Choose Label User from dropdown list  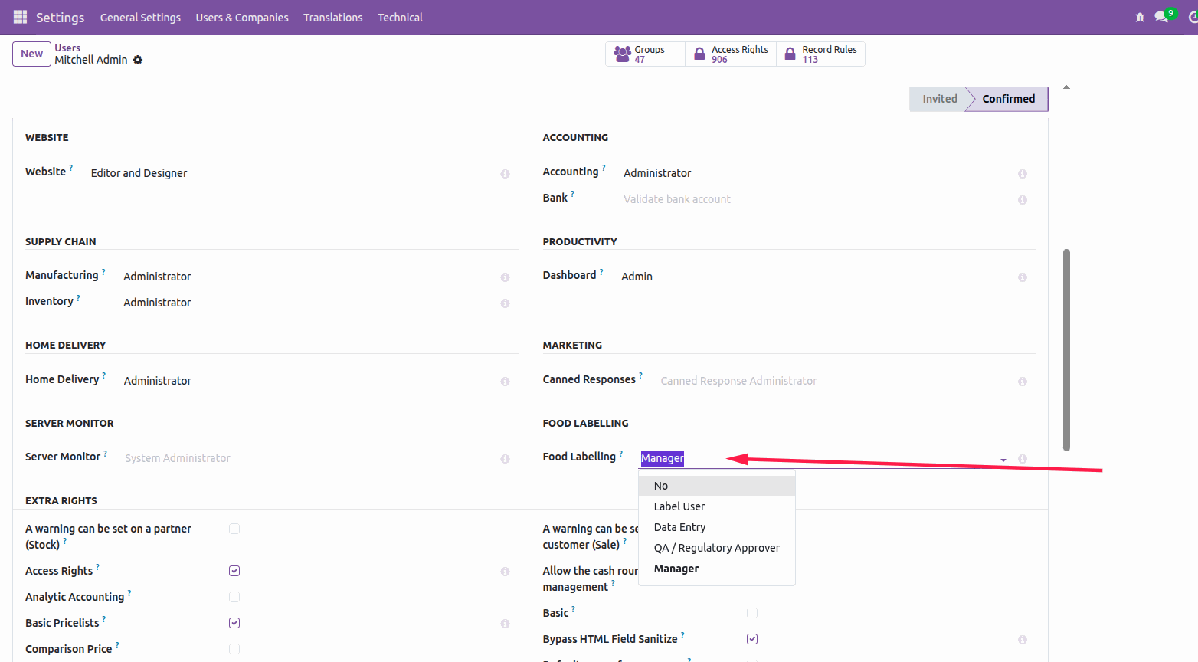717,506
